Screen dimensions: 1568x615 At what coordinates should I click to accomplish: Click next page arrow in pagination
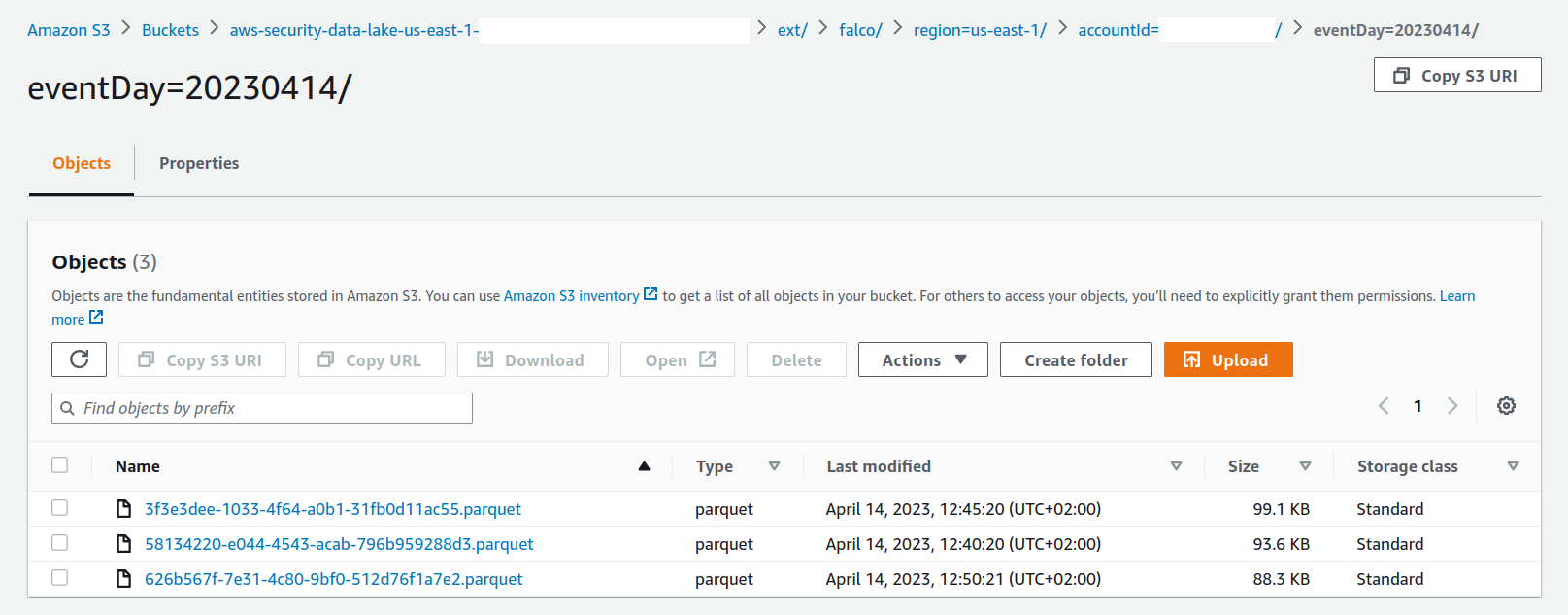[x=1452, y=406]
